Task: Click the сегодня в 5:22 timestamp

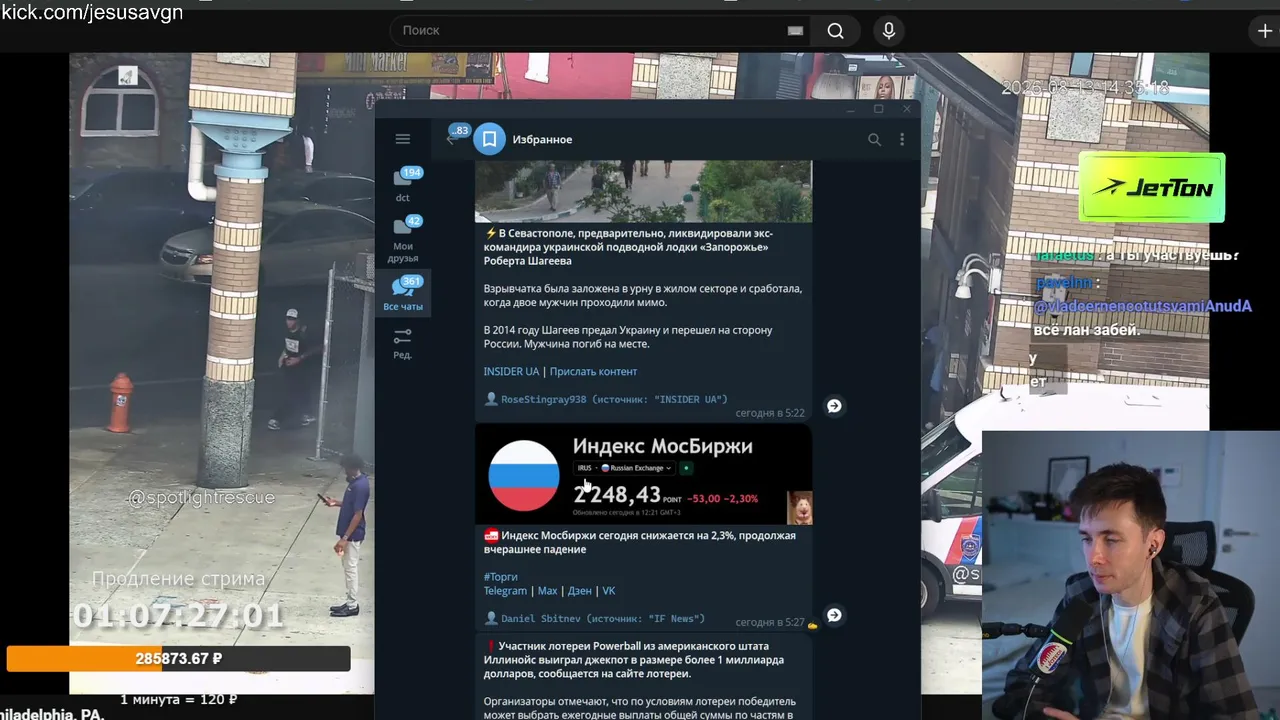Action: [770, 413]
